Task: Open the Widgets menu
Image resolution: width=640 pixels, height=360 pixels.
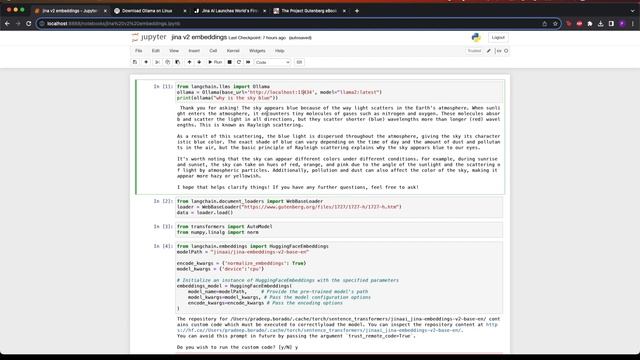Action: coord(257,51)
